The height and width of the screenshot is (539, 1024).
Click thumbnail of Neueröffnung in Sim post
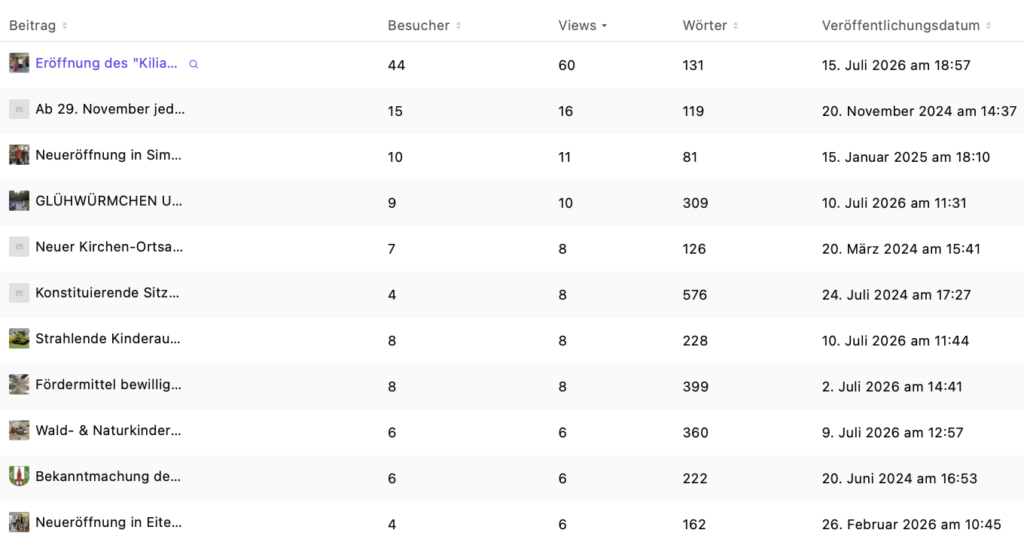coord(19,155)
